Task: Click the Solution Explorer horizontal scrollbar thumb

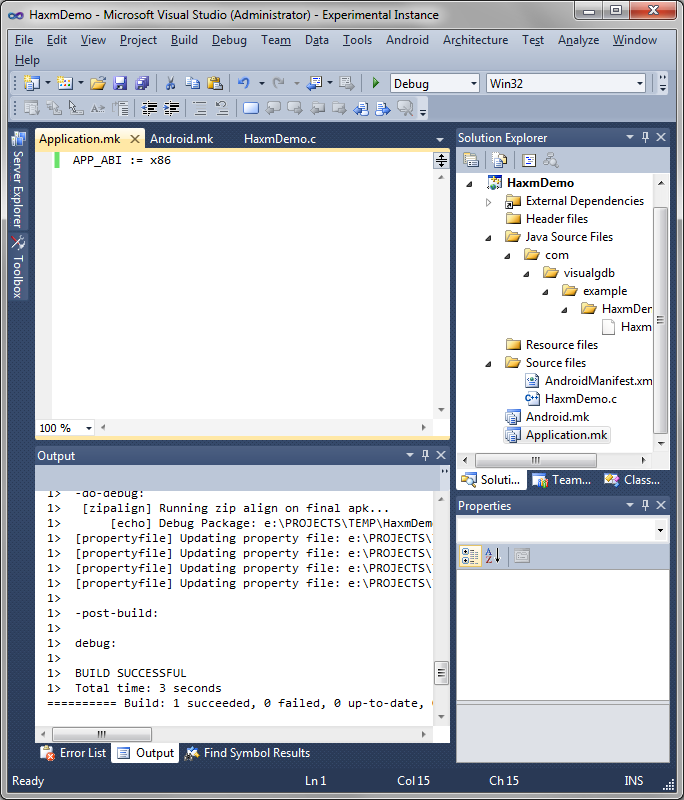Action: click(x=536, y=460)
